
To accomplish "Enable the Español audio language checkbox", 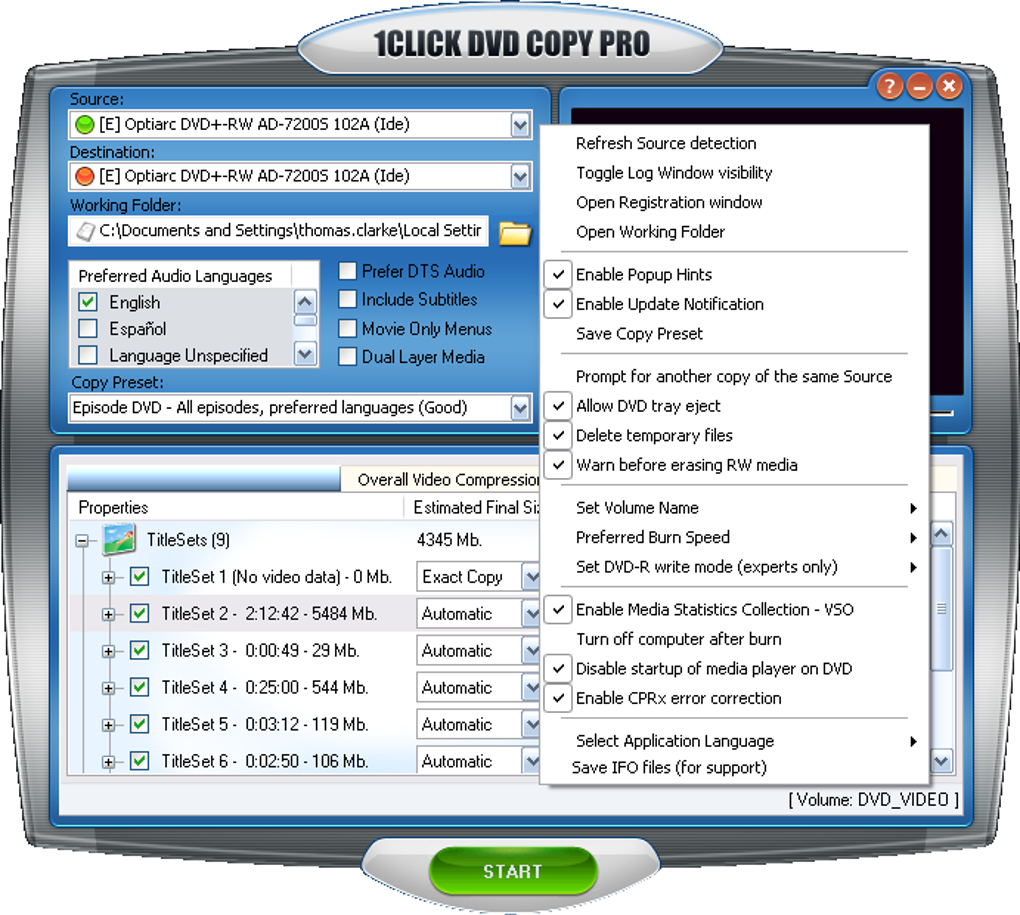I will [88, 328].
